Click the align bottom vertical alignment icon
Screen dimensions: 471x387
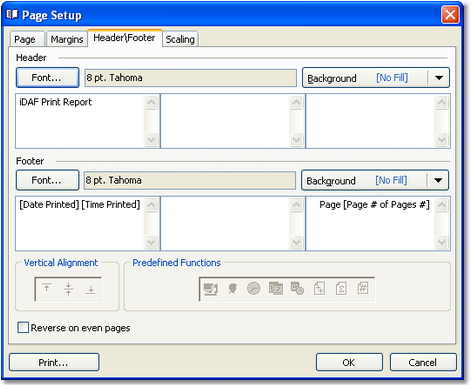pyautogui.click(x=90, y=289)
